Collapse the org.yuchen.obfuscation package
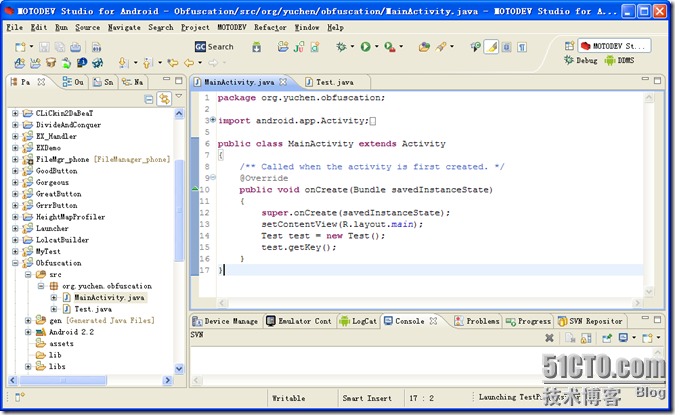Image resolution: width=675 pixels, height=415 pixels. coord(41,286)
